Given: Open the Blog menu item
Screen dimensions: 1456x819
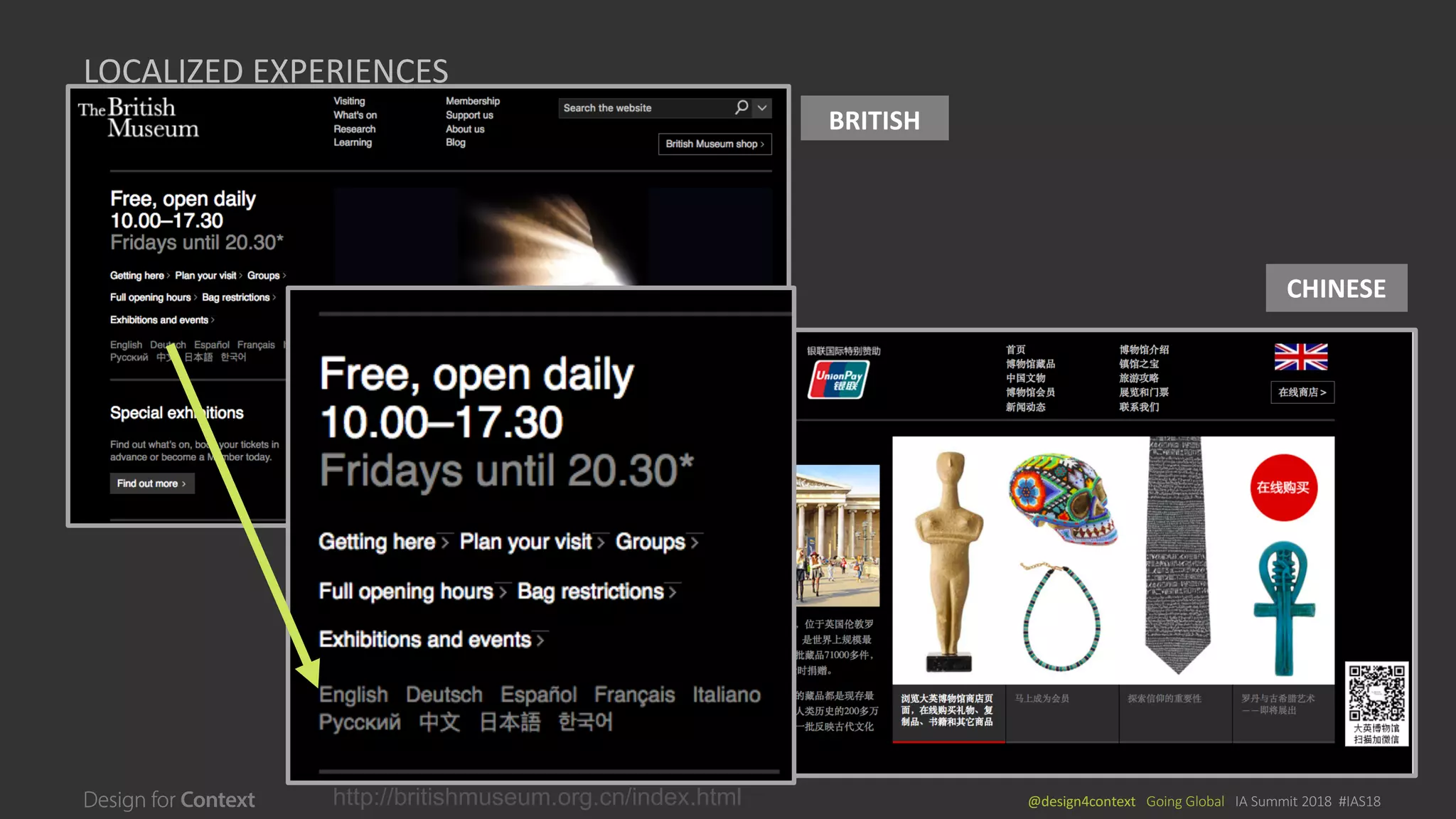Looking at the screenshot, I should (456, 142).
